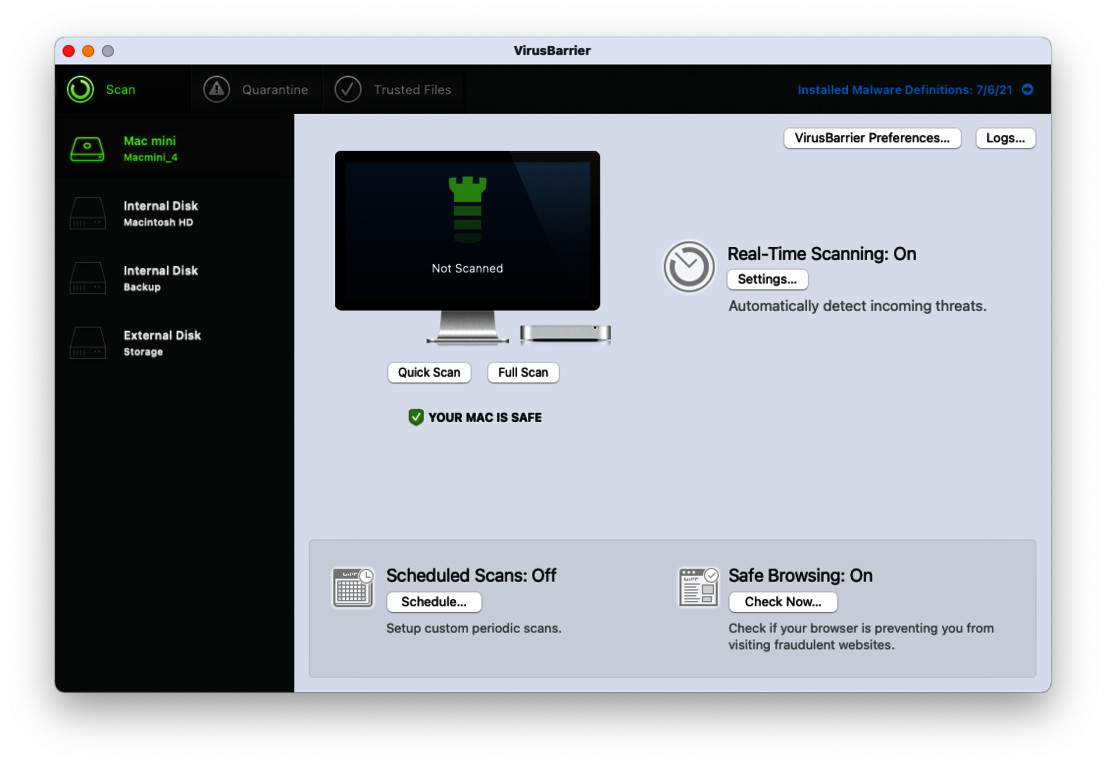Select External Disk Storage in sidebar
Screen dimensions: 1106x765
[160, 343]
